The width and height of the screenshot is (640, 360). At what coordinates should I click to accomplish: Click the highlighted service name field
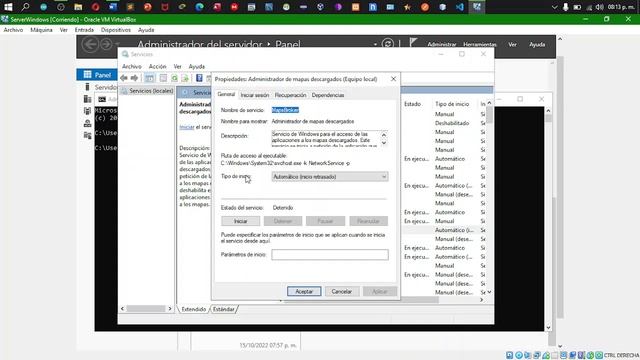point(285,110)
